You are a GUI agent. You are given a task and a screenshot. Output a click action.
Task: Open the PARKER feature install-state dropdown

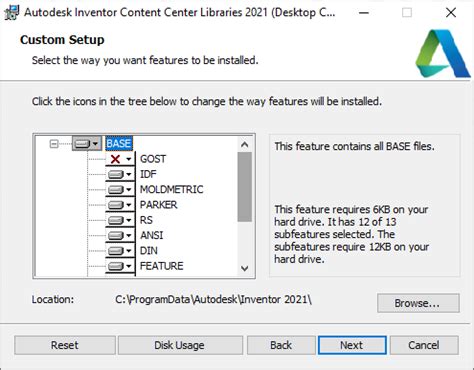[x=120, y=205]
